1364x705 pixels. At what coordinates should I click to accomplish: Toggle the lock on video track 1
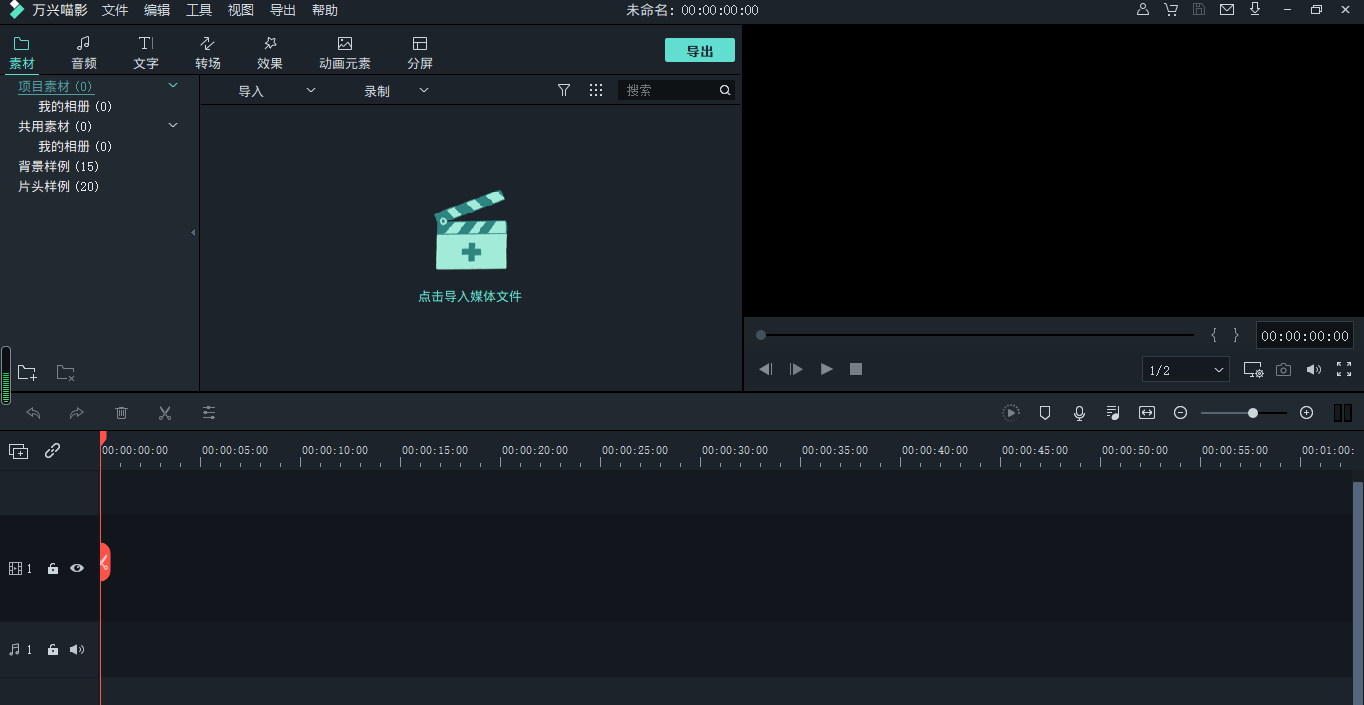click(53, 568)
